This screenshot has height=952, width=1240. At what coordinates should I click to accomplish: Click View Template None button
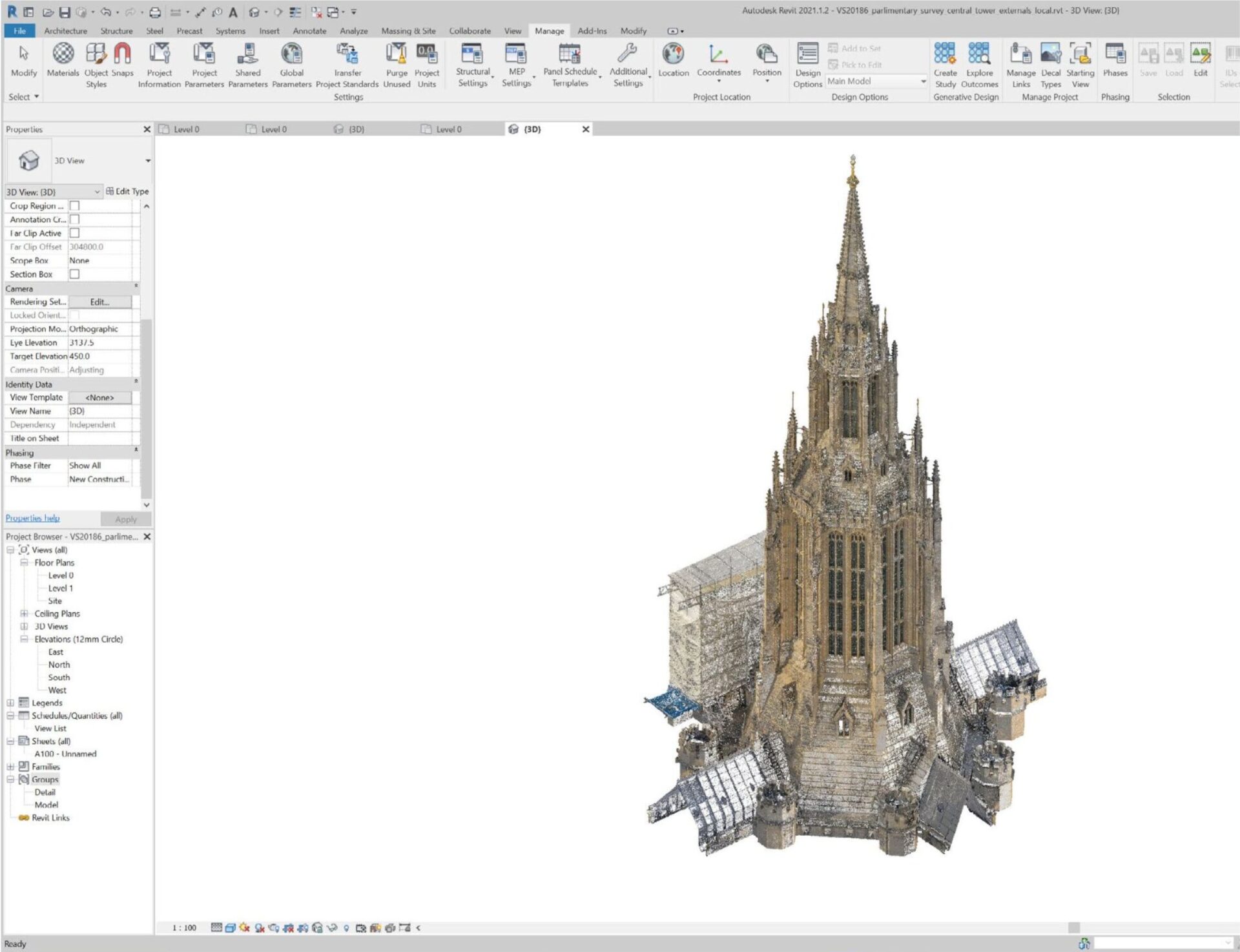100,398
